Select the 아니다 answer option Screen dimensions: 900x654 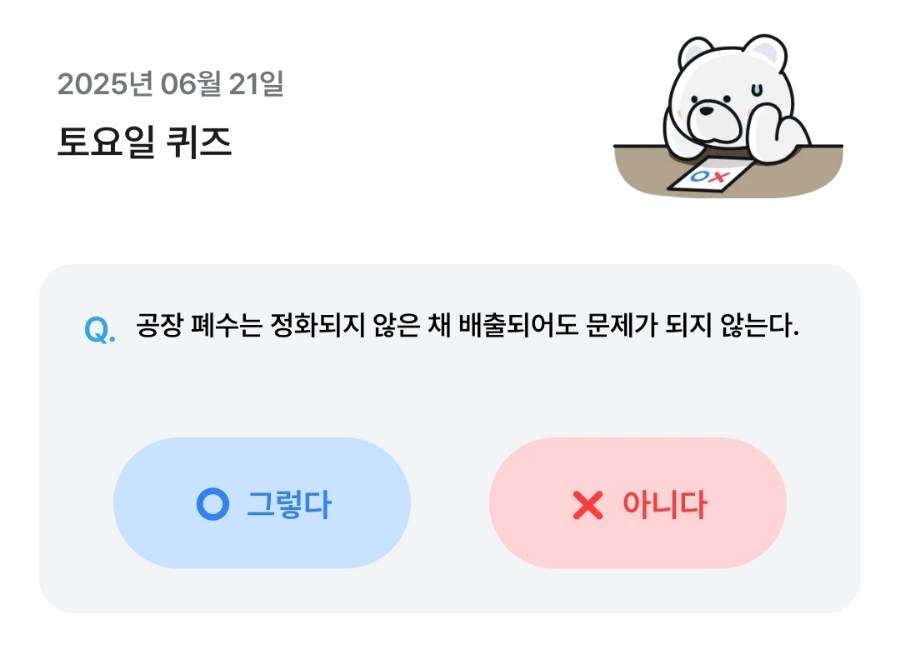pyautogui.click(x=638, y=503)
